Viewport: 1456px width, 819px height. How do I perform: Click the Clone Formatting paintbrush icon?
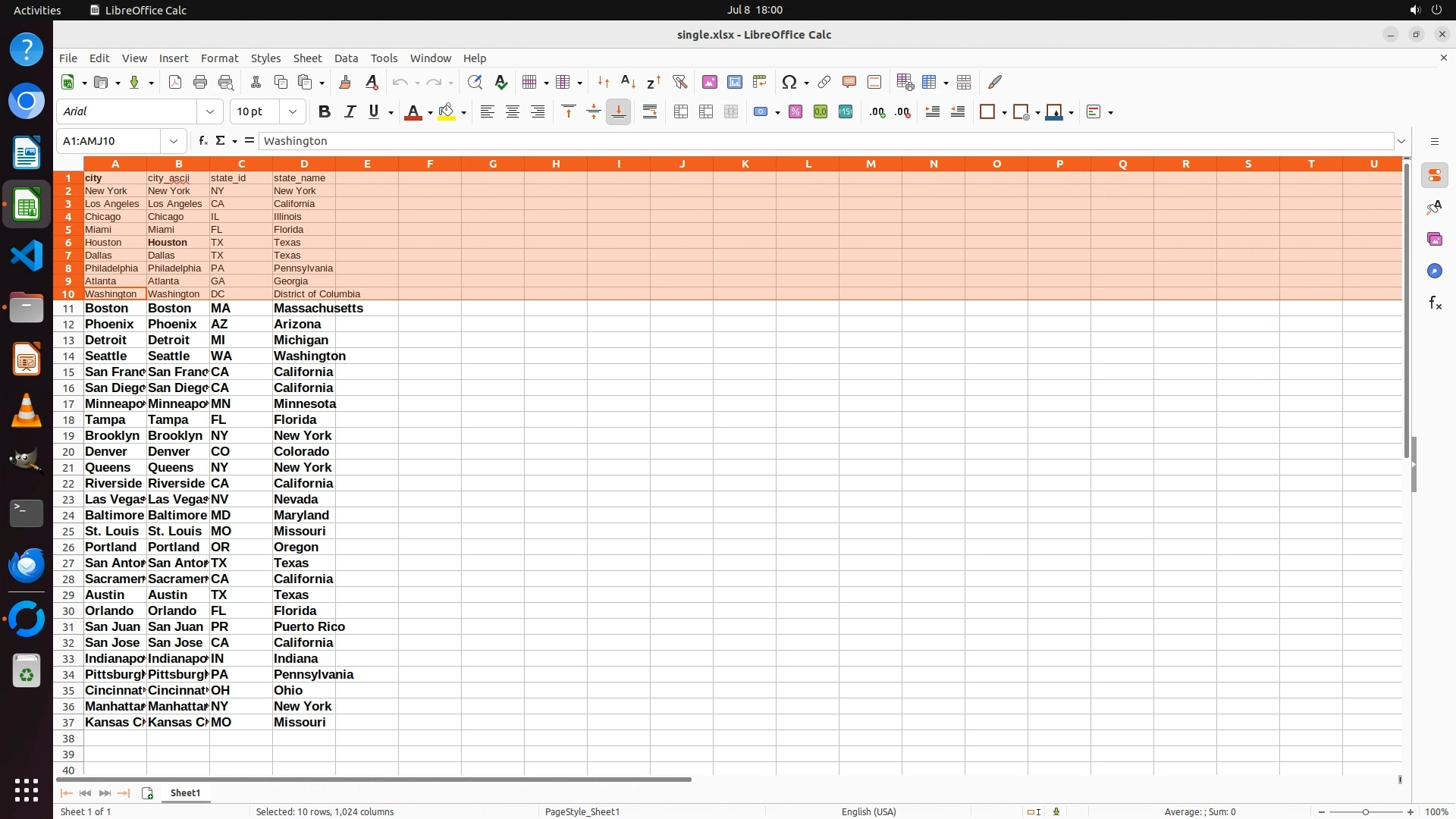345,82
